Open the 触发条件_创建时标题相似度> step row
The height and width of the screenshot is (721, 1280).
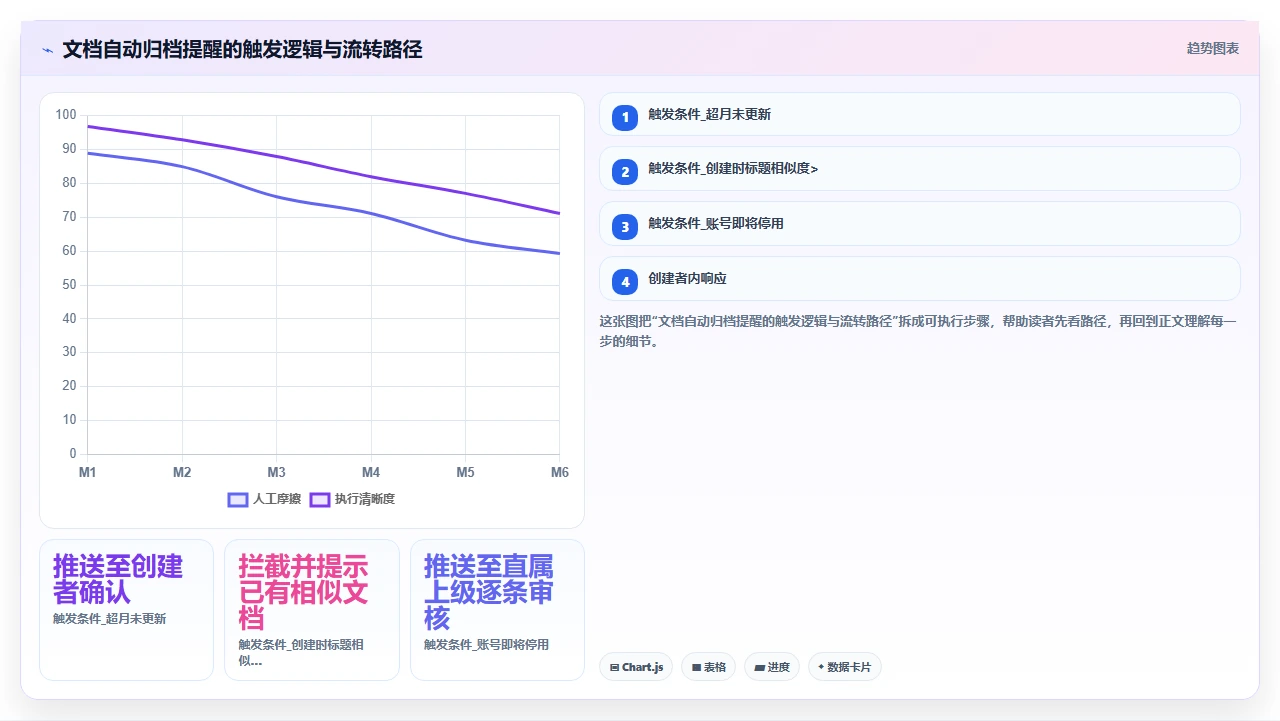[x=919, y=169]
